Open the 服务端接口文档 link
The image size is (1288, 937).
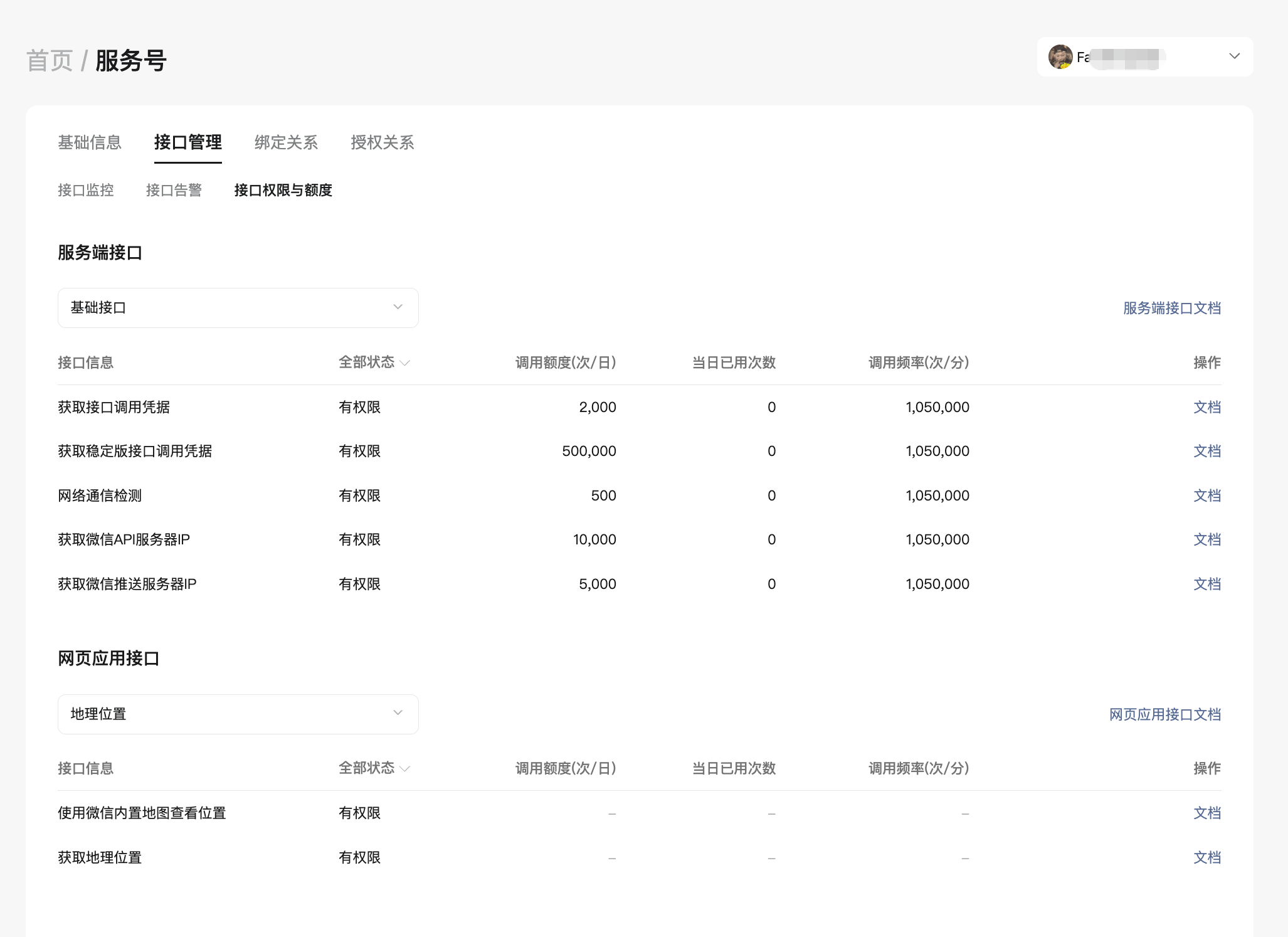point(1171,308)
